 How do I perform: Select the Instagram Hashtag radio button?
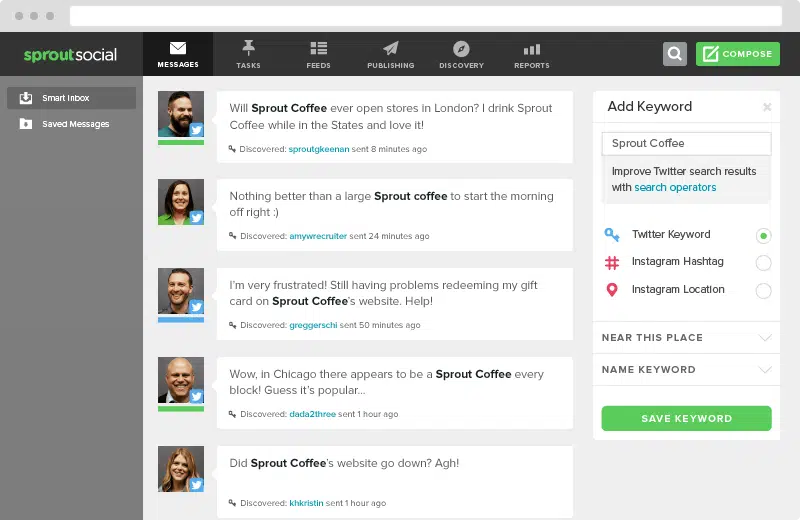pos(763,263)
